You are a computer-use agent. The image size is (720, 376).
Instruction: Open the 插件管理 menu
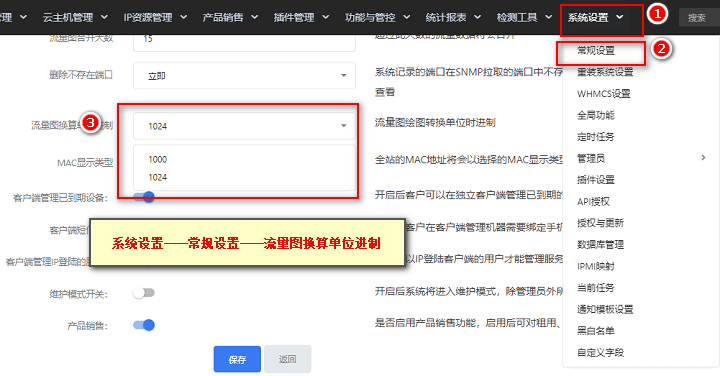click(x=301, y=17)
